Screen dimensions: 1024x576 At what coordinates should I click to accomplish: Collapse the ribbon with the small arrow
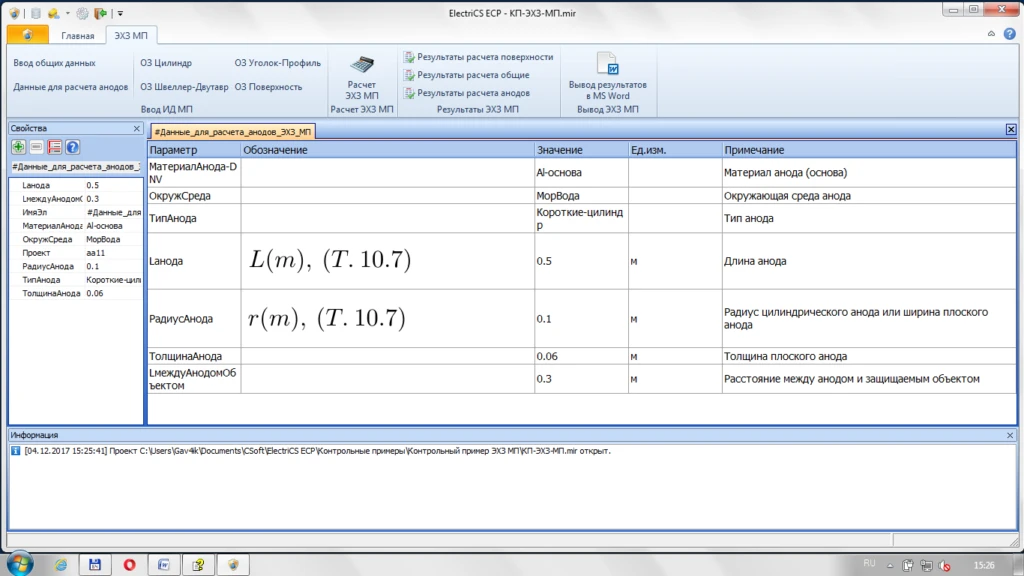(991, 34)
